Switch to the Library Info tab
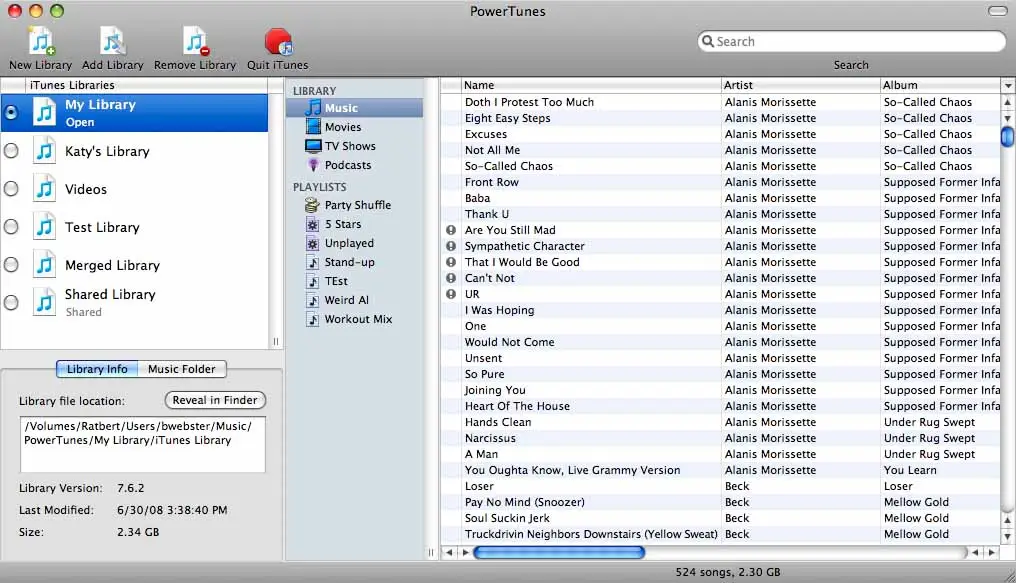Image resolution: width=1016 pixels, height=583 pixels. click(x=97, y=369)
